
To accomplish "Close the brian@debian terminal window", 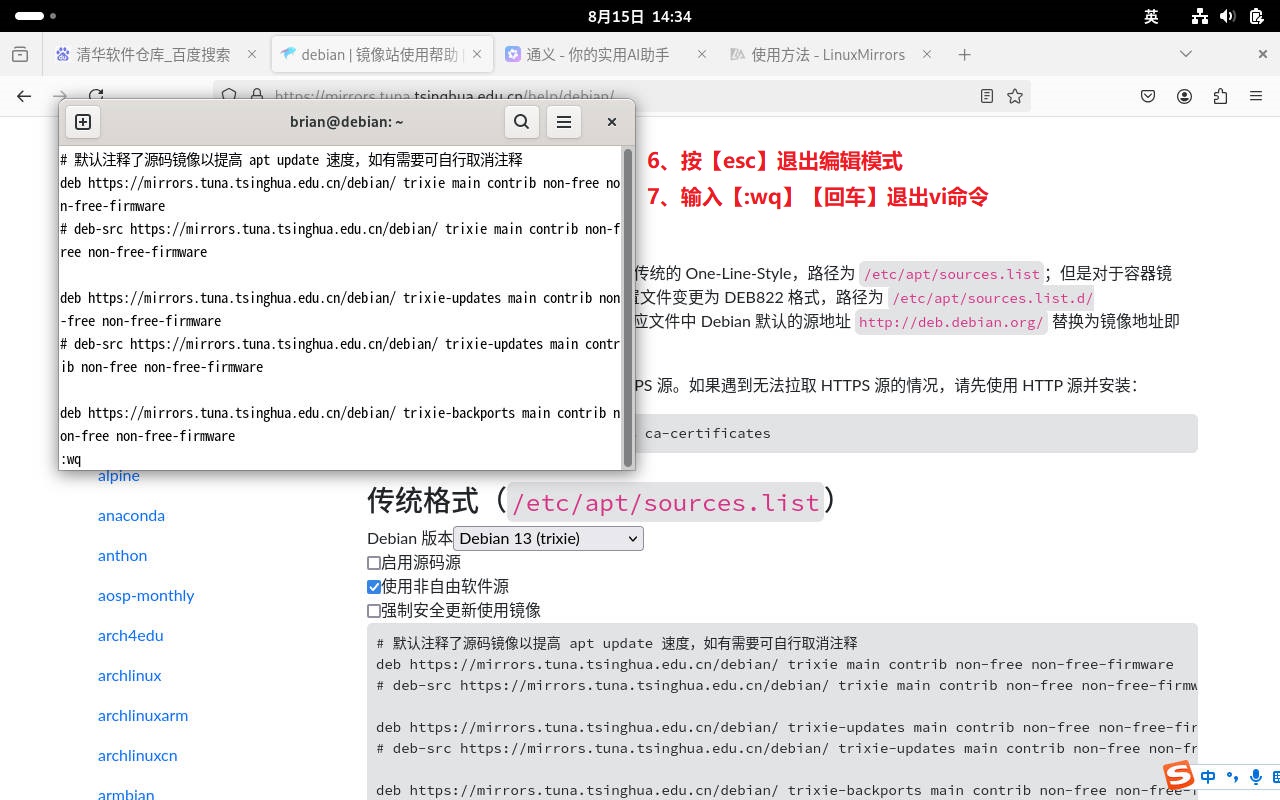I will click(x=612, y=122).
